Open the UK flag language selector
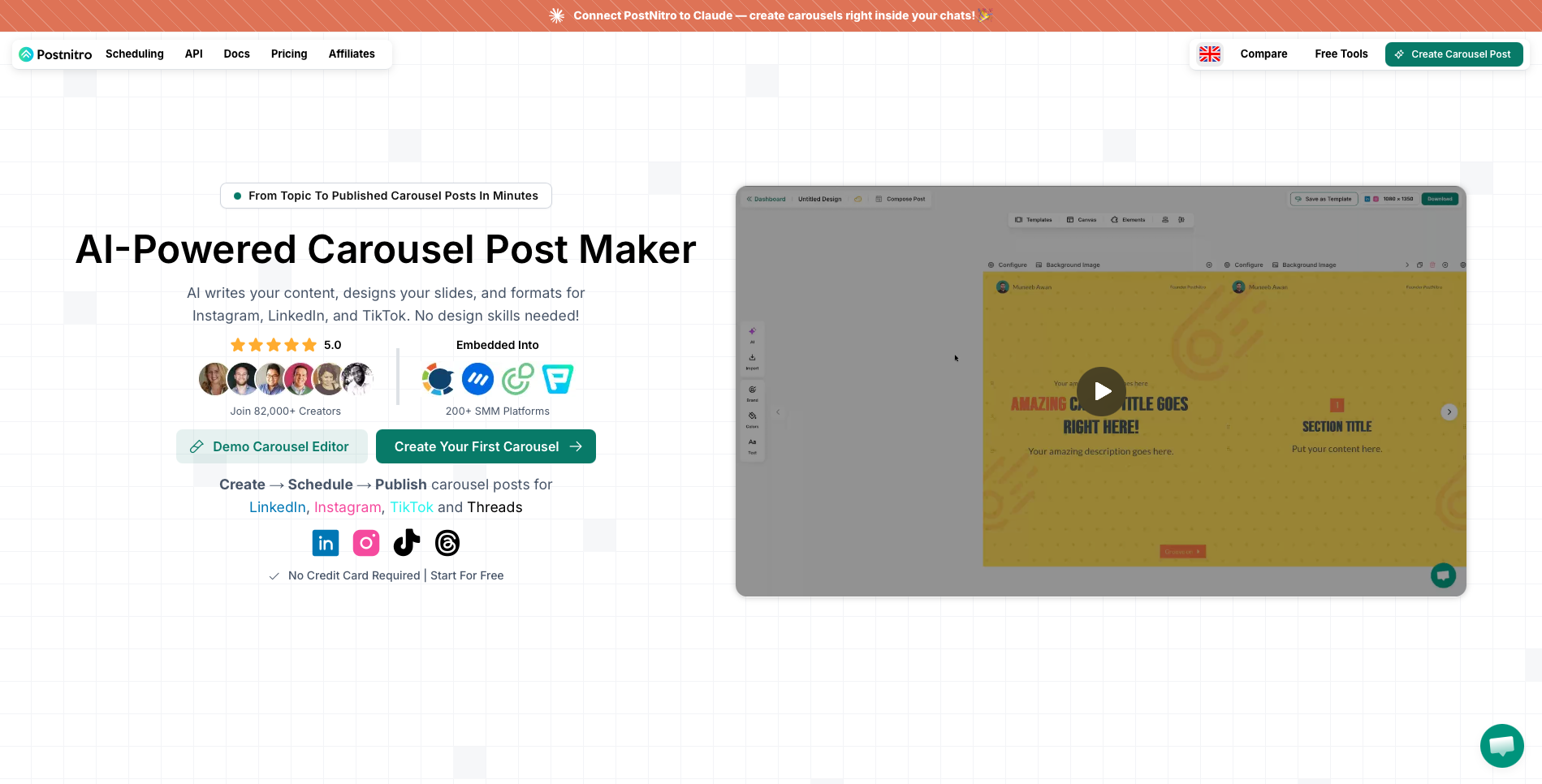The image size is (1542, 784). (x=1210, y=54)
